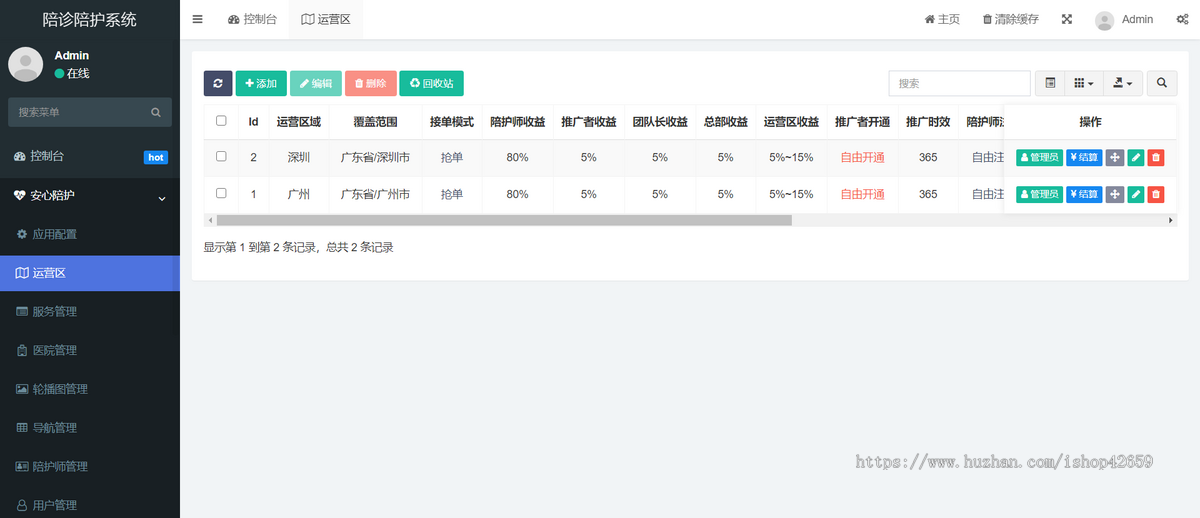Image resolution: width=1200 pixels, height=518 pixels.
Task: Open 应用配置 sidebar item
Action: click(x=90, y=234)
